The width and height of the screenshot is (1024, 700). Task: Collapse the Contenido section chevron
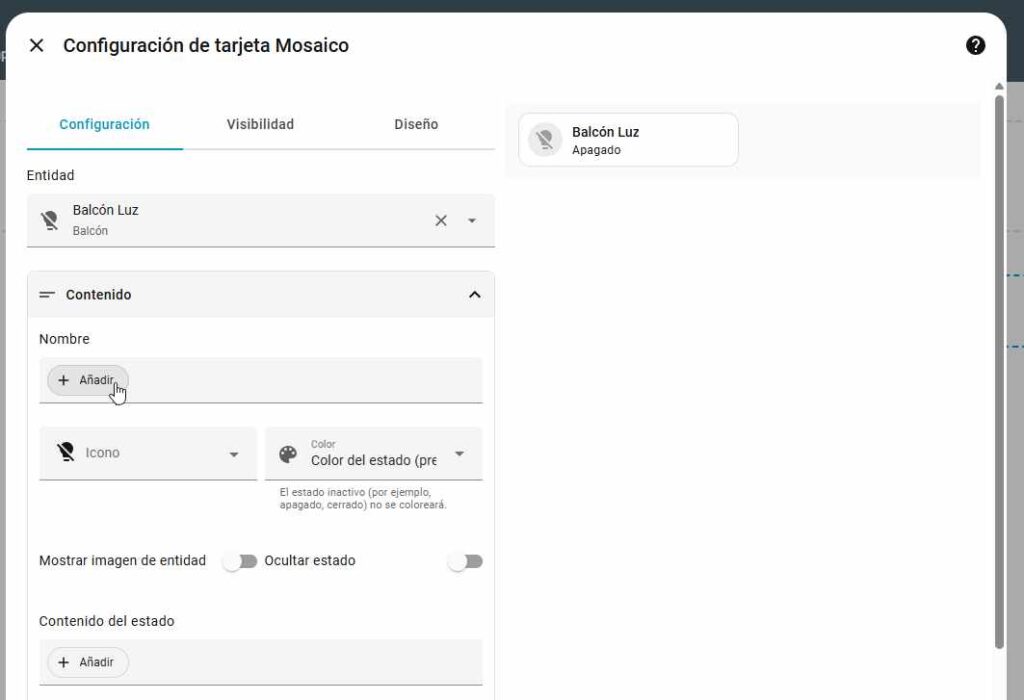click(x=474, y=295)
